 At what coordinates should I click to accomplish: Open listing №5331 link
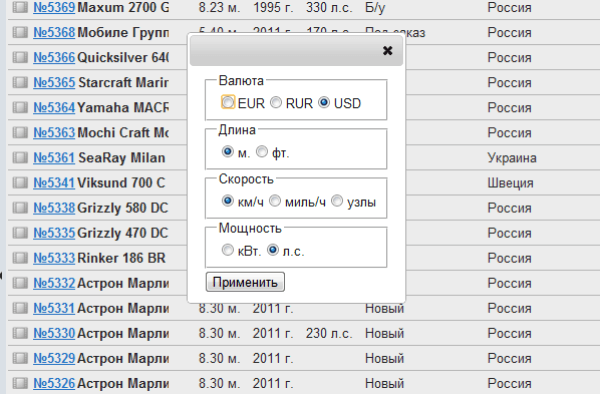54,308
